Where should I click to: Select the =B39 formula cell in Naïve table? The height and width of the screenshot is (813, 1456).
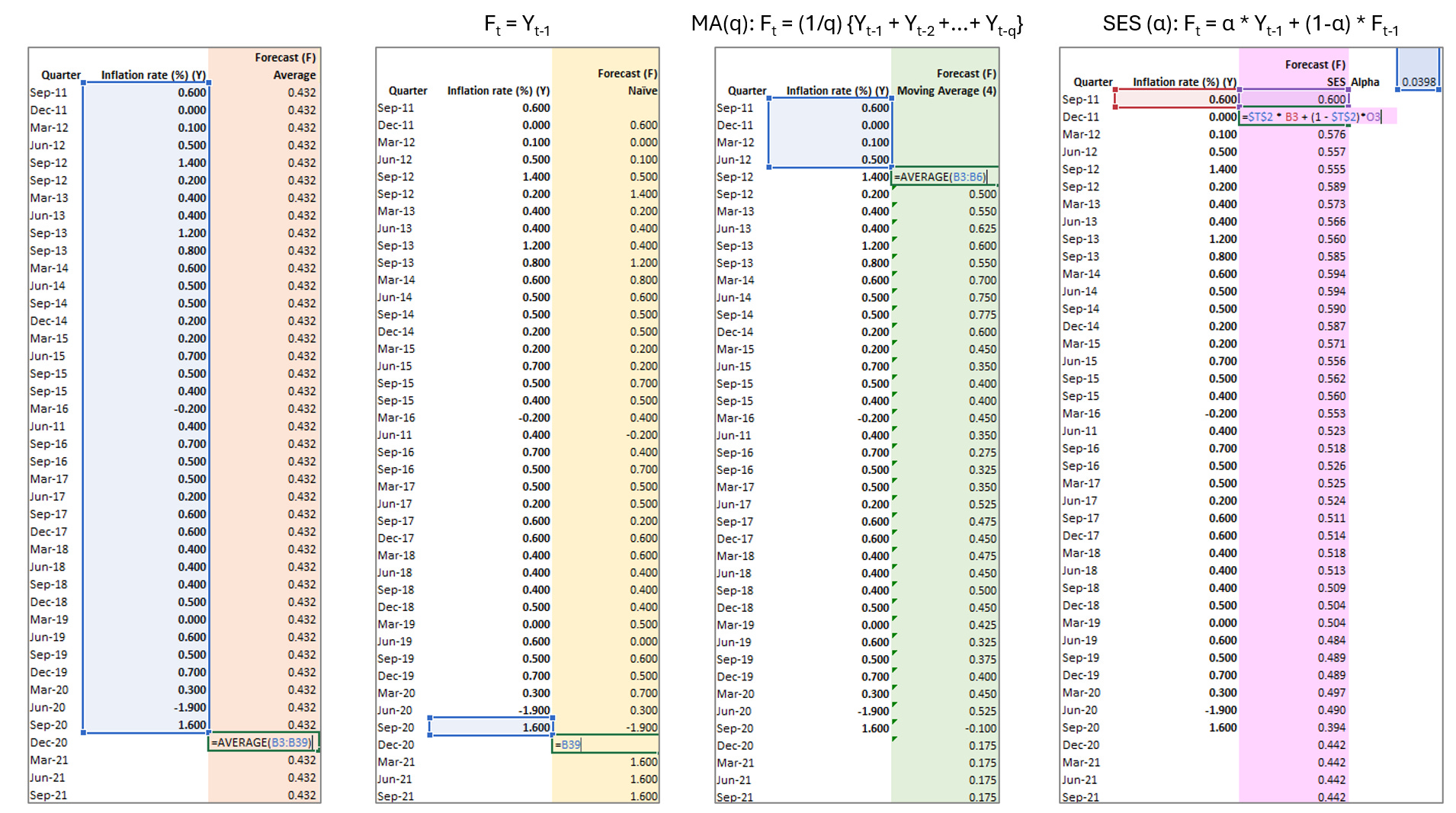605,744
